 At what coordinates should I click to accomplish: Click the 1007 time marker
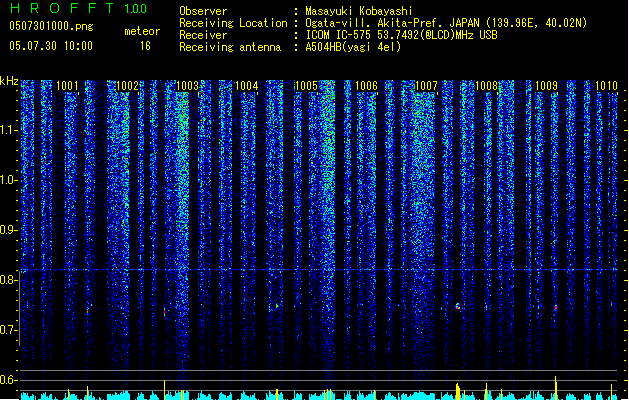click(426, 86)
